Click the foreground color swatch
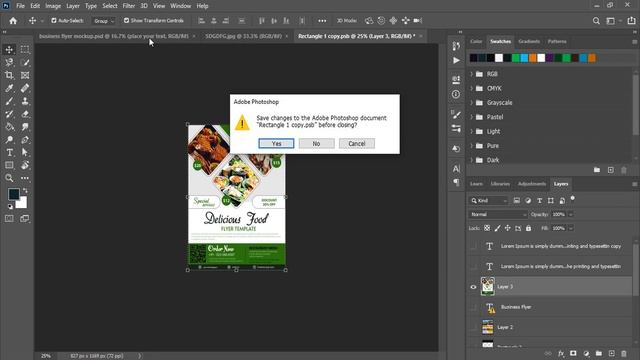 pos(13,194)
